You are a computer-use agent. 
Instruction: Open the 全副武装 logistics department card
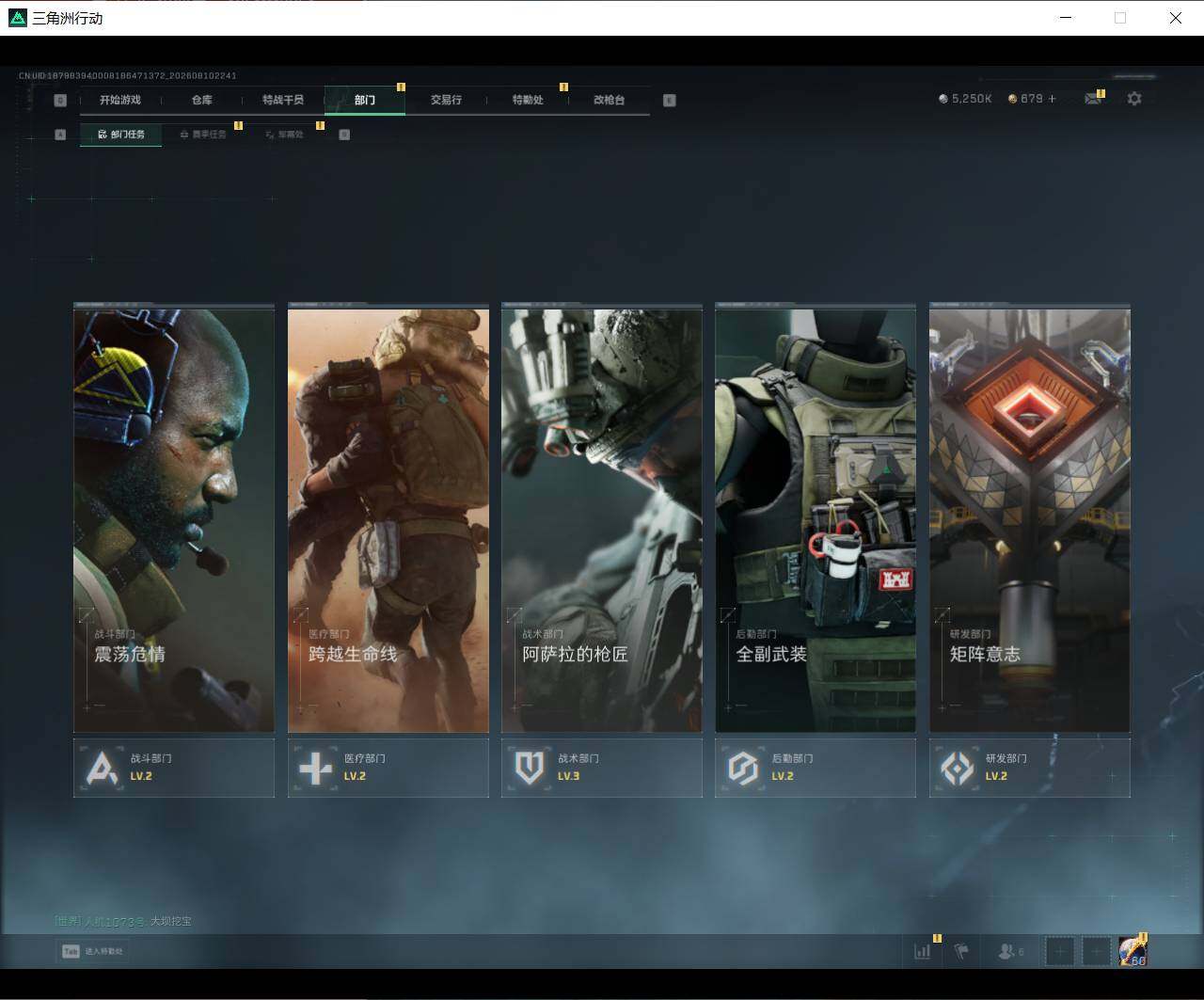click(x=816, y=518)
